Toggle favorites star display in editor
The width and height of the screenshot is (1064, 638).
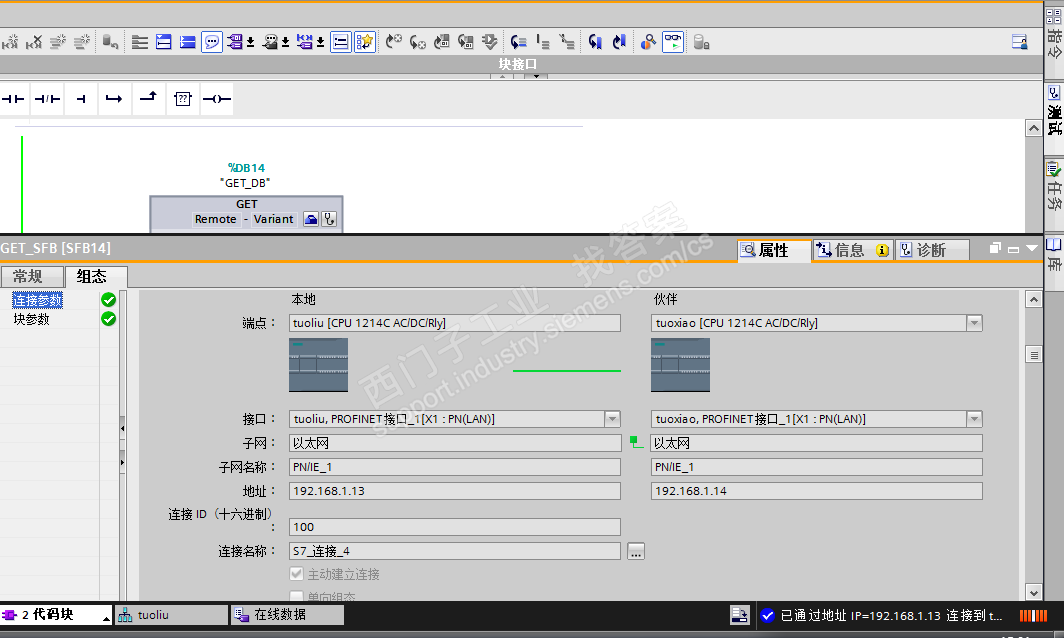point(364,42)
